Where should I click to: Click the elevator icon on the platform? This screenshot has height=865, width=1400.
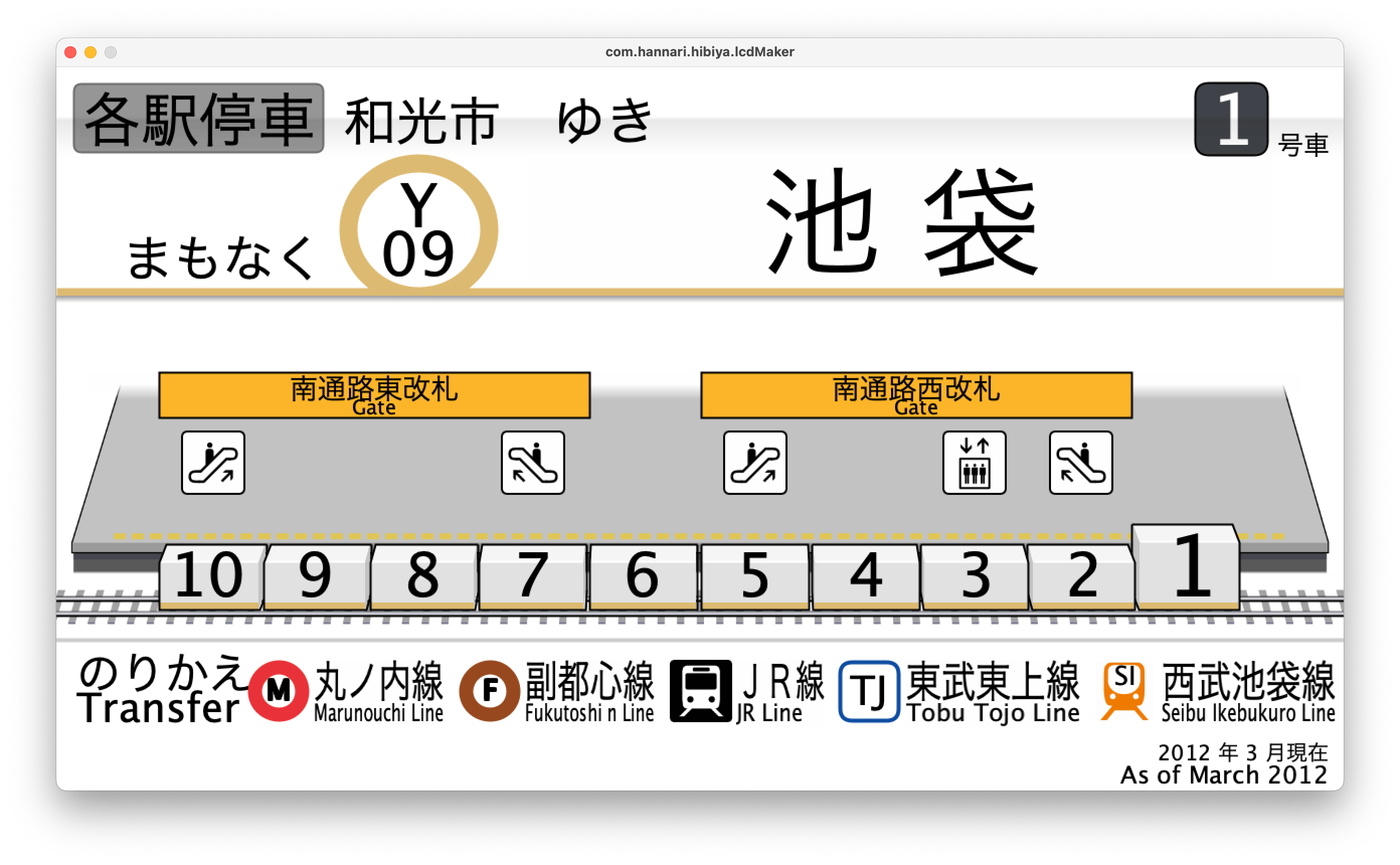click(x=974, y=462)
